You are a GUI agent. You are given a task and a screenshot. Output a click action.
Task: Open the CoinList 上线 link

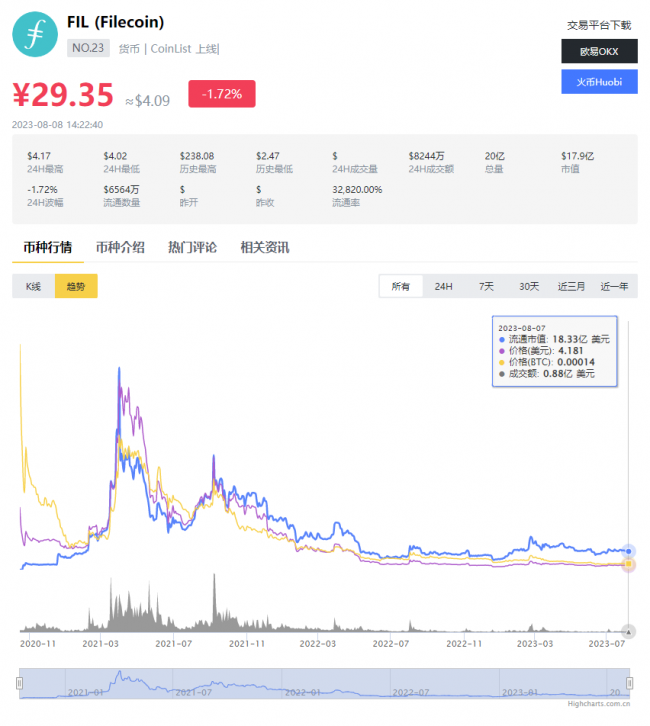pyautogui.click(x=184, y=49)
